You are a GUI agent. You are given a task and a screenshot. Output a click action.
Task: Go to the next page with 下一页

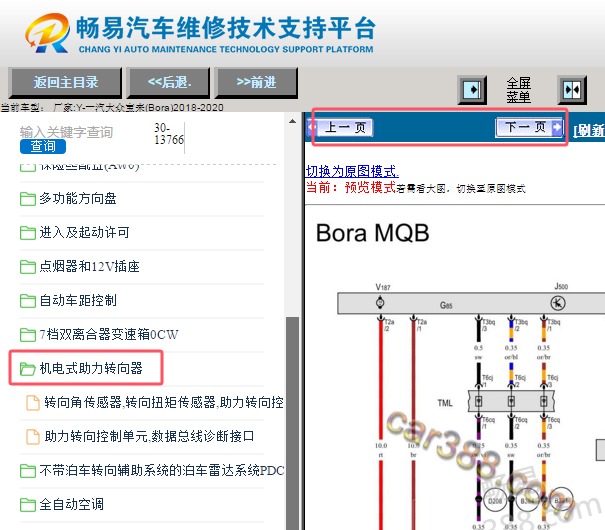coord(529,127)
